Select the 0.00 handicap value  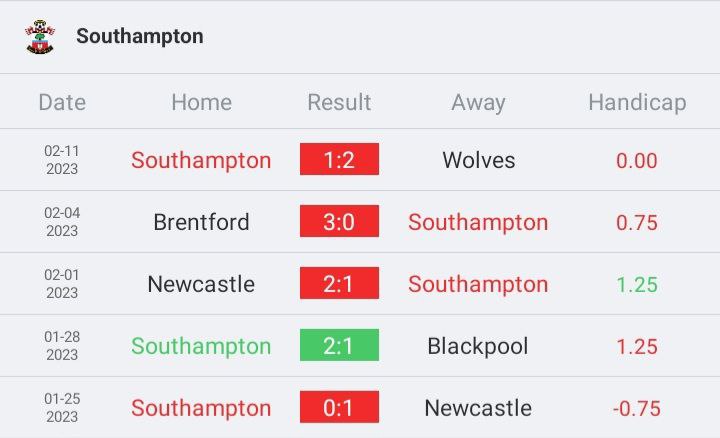pos(637,160)
